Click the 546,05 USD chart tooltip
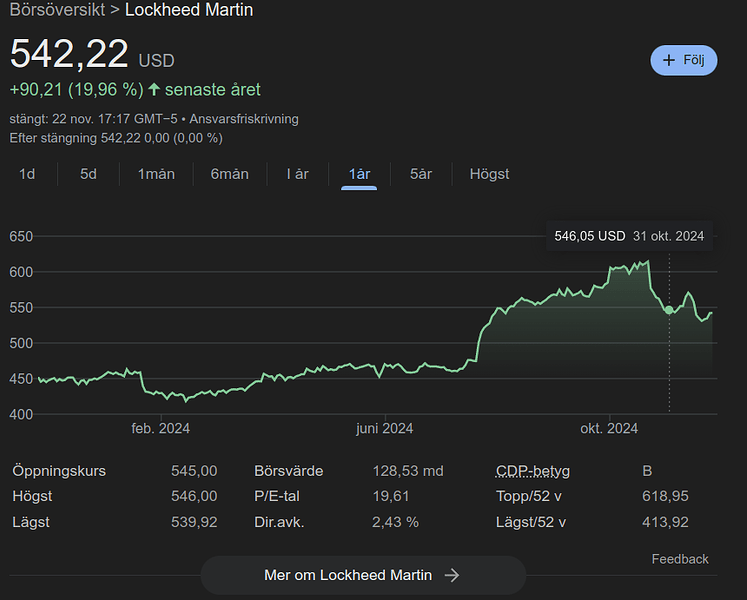Viewport: 747px width, 600px height. coord(629,236)
